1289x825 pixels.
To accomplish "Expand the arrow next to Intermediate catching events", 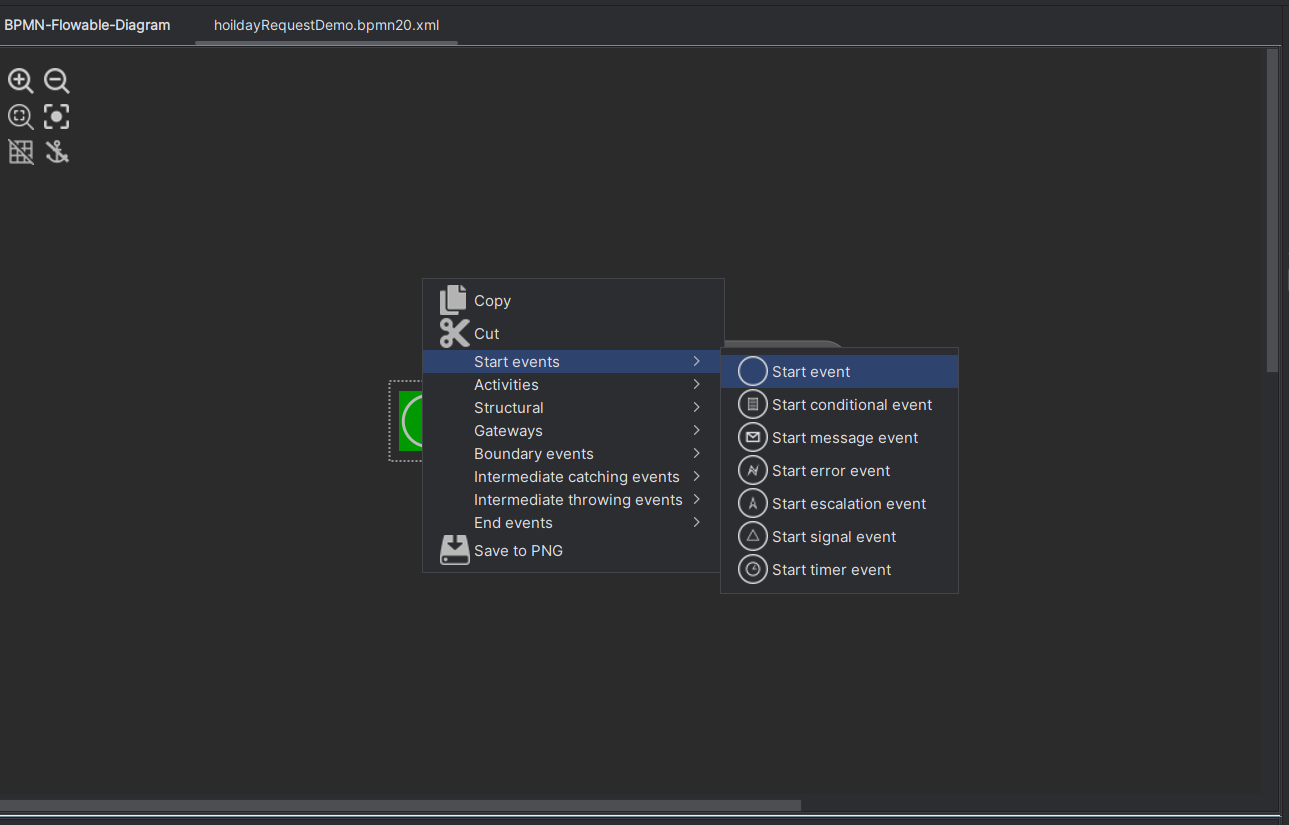I will (x=697, y=477).
